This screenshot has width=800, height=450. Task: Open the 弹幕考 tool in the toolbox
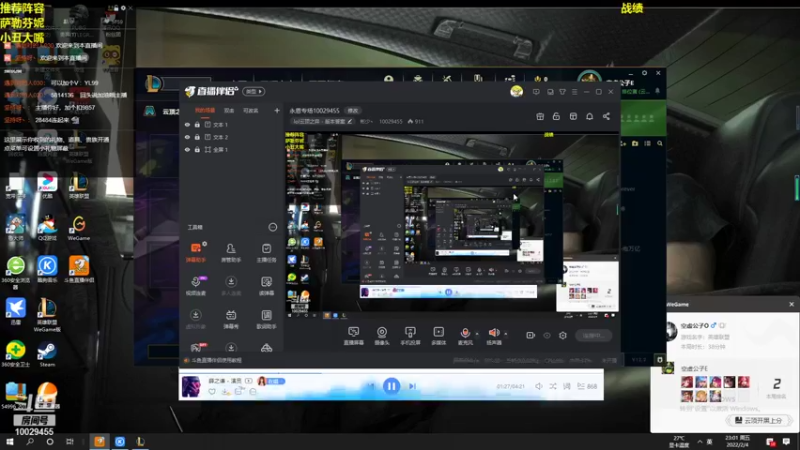[x=231, y=319]
